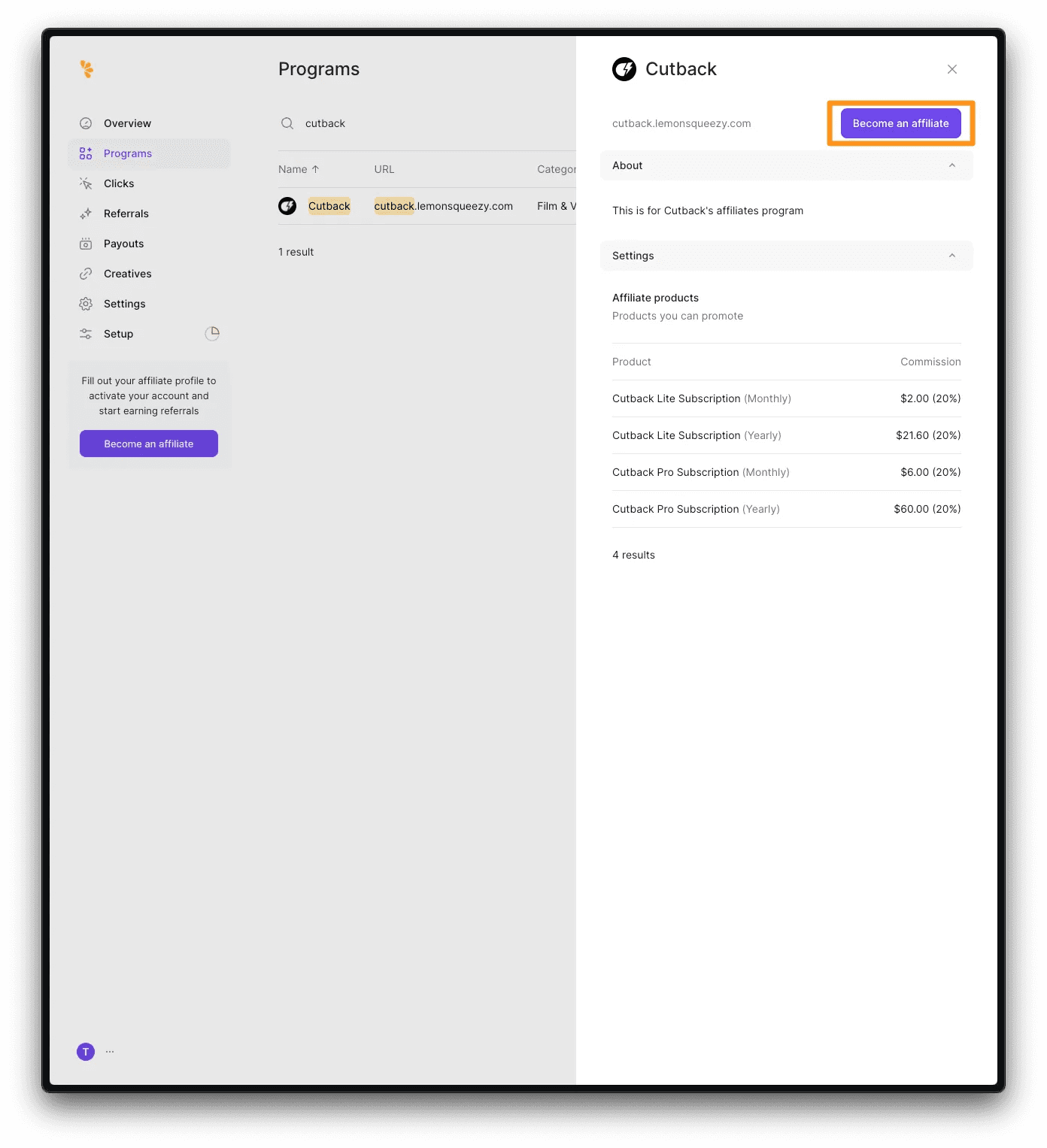Open Setup in the sidebar
The height and width of the screenshot is (1148, 1047).
click(x=149, y=334)
